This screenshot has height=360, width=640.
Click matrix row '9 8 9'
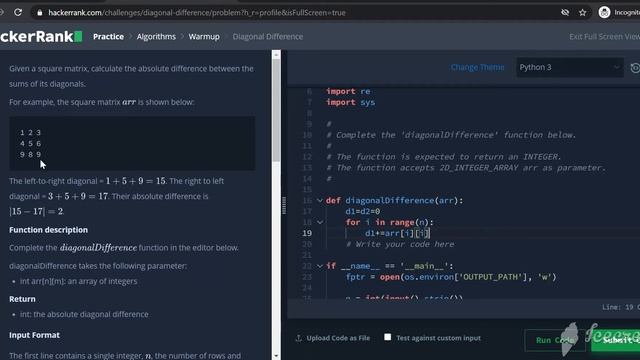(x=30, y=155)
